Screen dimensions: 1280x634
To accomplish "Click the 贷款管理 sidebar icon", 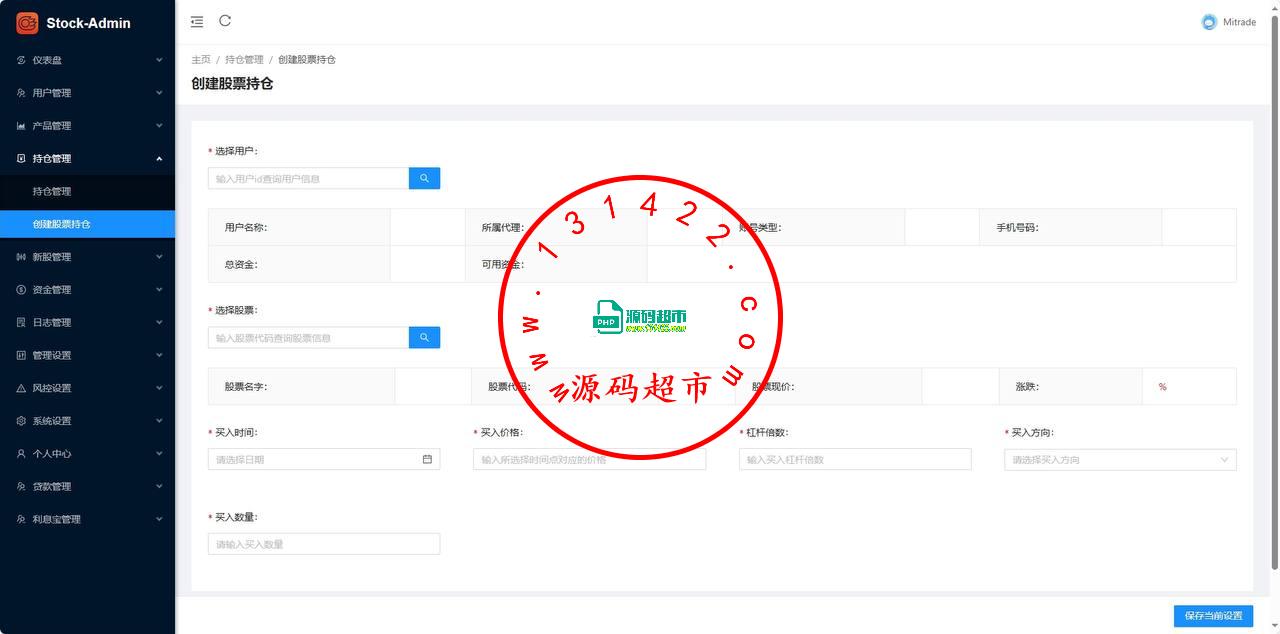I will click(21, 487).
